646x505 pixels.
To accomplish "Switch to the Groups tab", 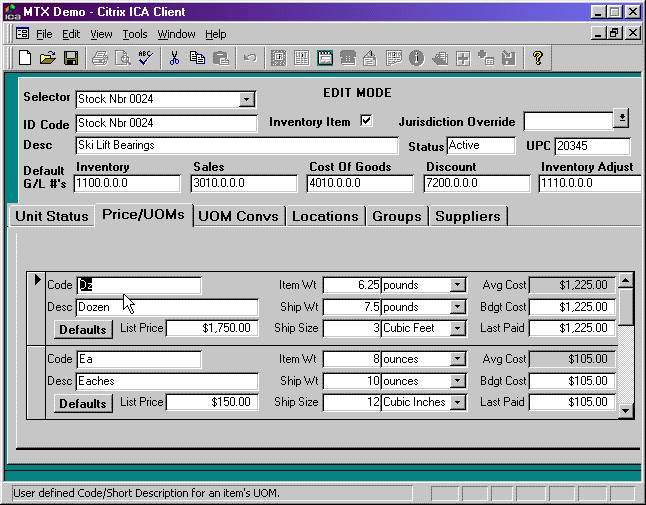I will 397,216.
